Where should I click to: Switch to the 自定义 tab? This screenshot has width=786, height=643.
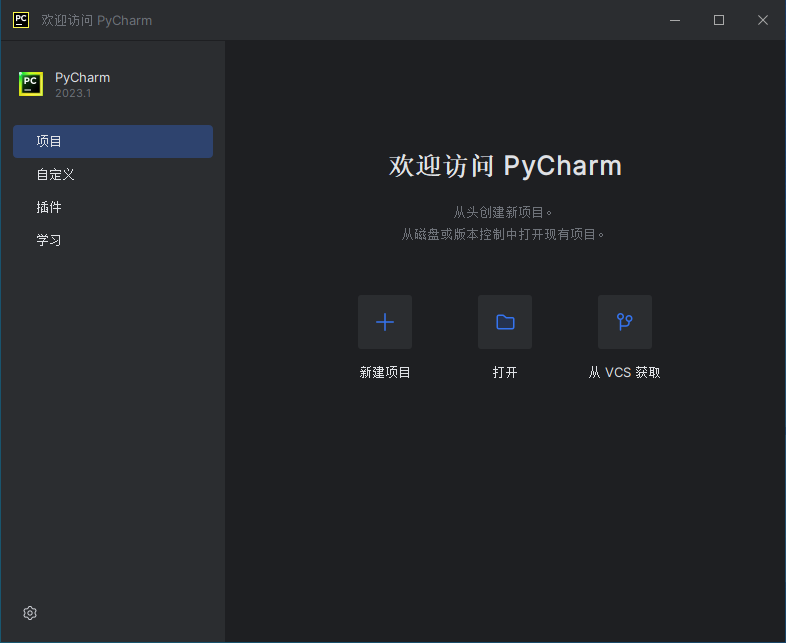pyautogui.click(x=113, y=174)
